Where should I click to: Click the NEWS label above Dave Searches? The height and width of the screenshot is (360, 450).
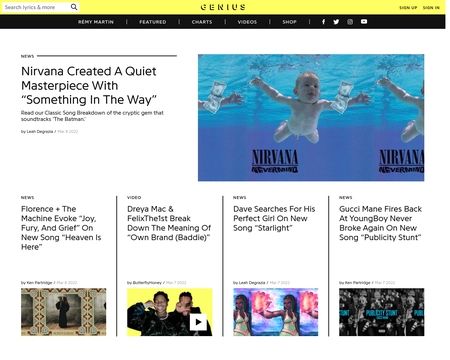click(x=239, y=198)
